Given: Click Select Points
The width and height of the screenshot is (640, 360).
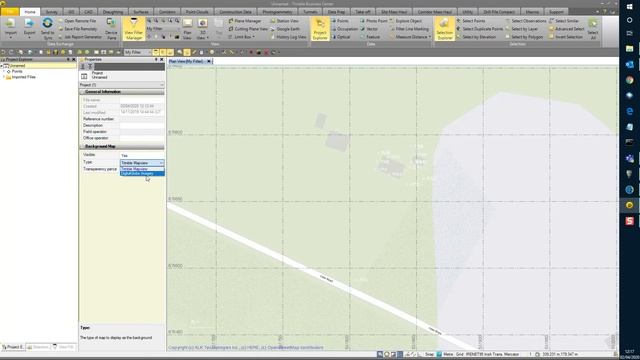Looking at the screenshot, I should pyautogui.click(x=471, y=21).
